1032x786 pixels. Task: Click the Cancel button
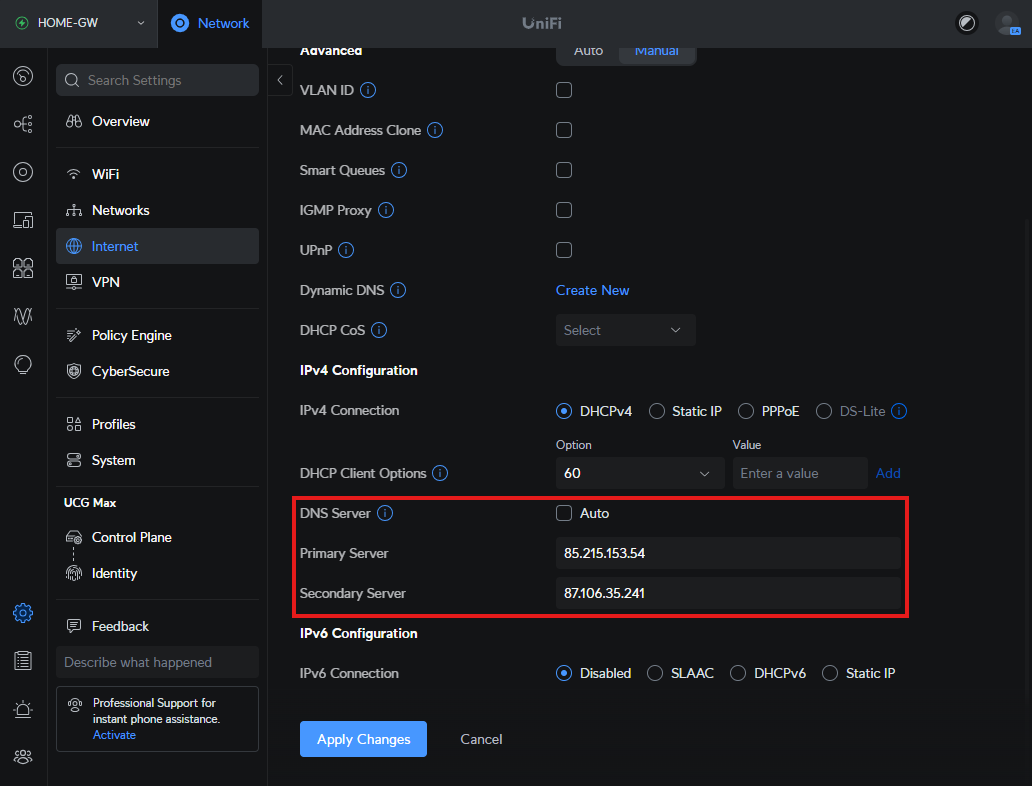[x=481, y=739]
